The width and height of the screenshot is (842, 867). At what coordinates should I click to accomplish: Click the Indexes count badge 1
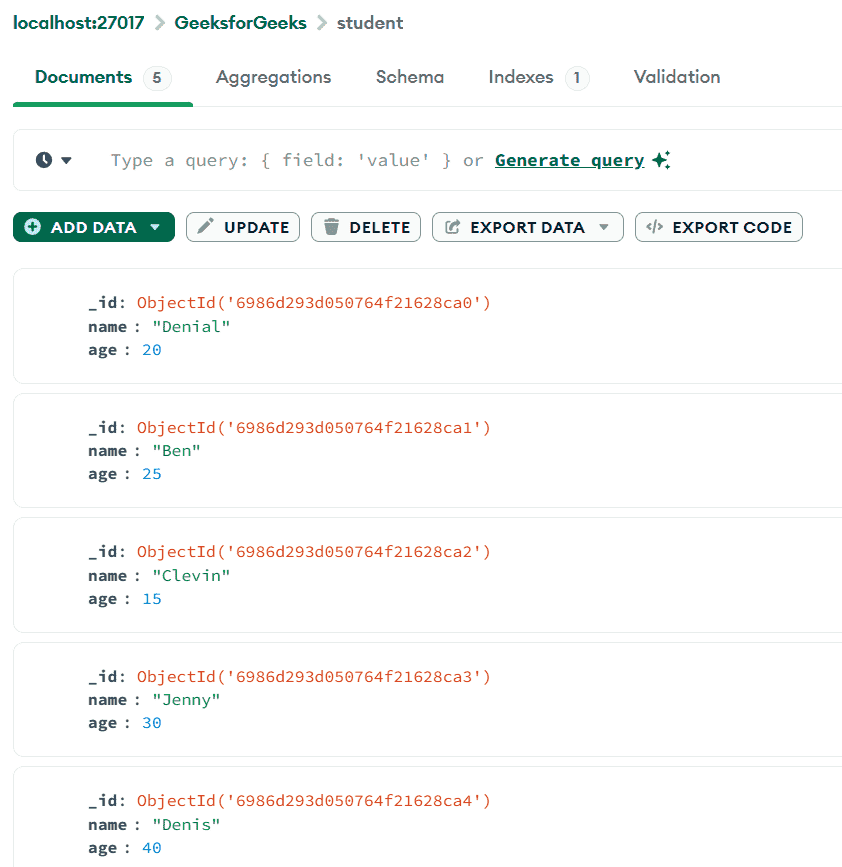577,78
